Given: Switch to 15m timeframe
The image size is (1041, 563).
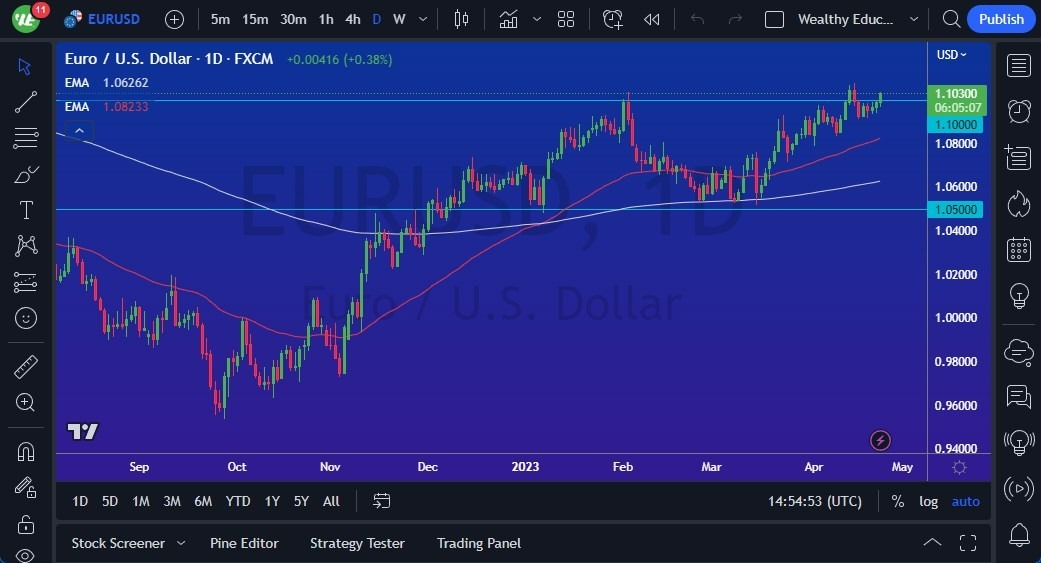Looking at the screenshot, I should point(255,19).
